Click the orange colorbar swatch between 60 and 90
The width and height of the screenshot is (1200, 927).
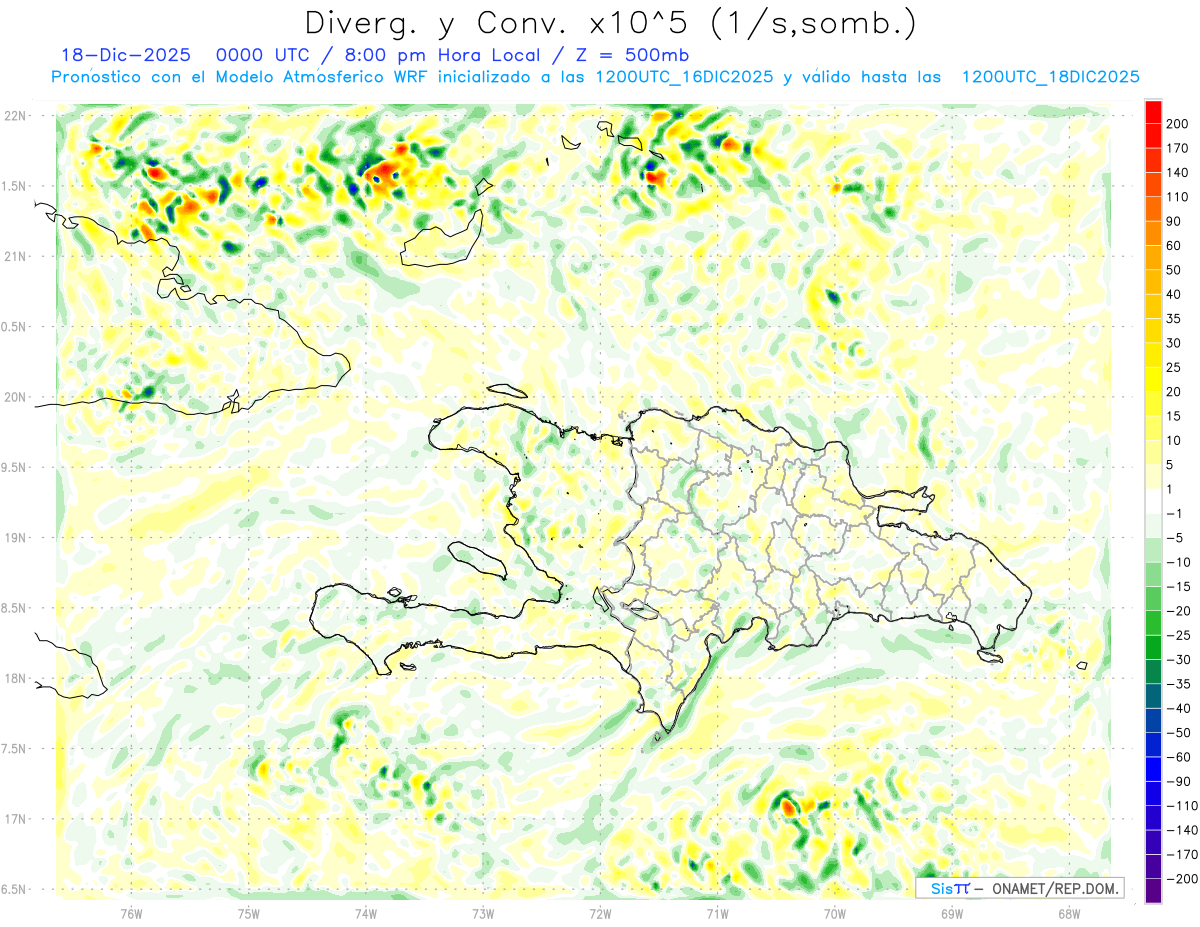(x=1153, y=233)
